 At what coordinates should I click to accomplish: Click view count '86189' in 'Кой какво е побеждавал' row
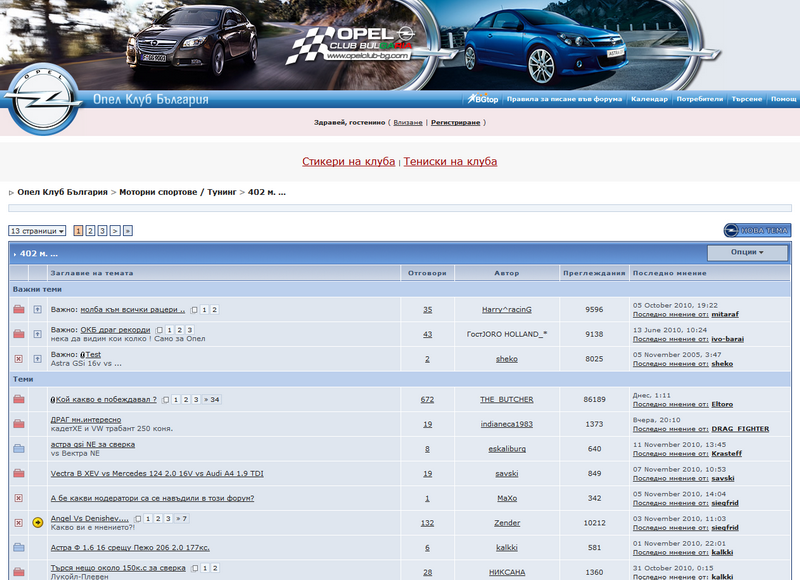tap(594, 399)
